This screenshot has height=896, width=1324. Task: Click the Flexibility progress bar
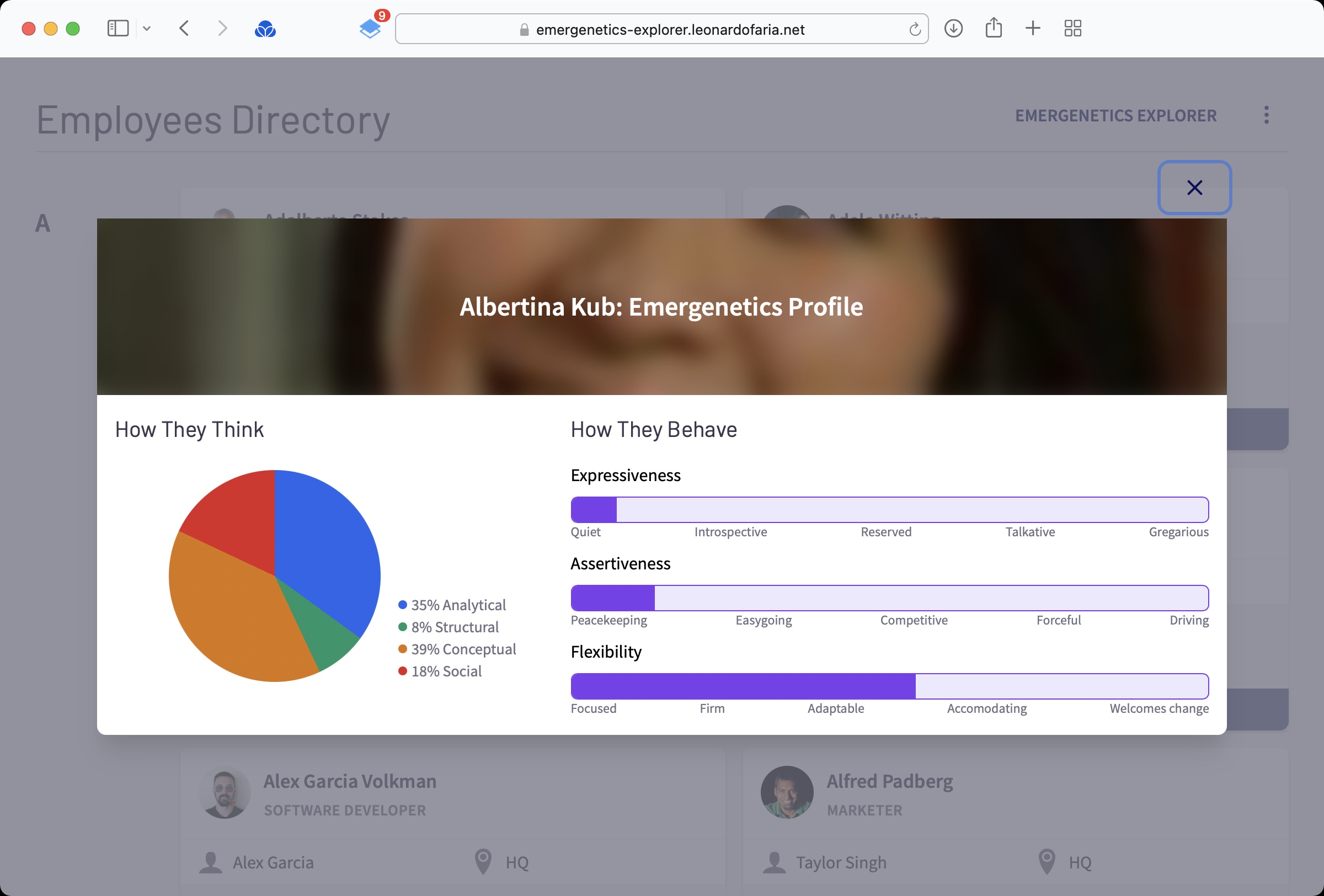tap(889, 686)
